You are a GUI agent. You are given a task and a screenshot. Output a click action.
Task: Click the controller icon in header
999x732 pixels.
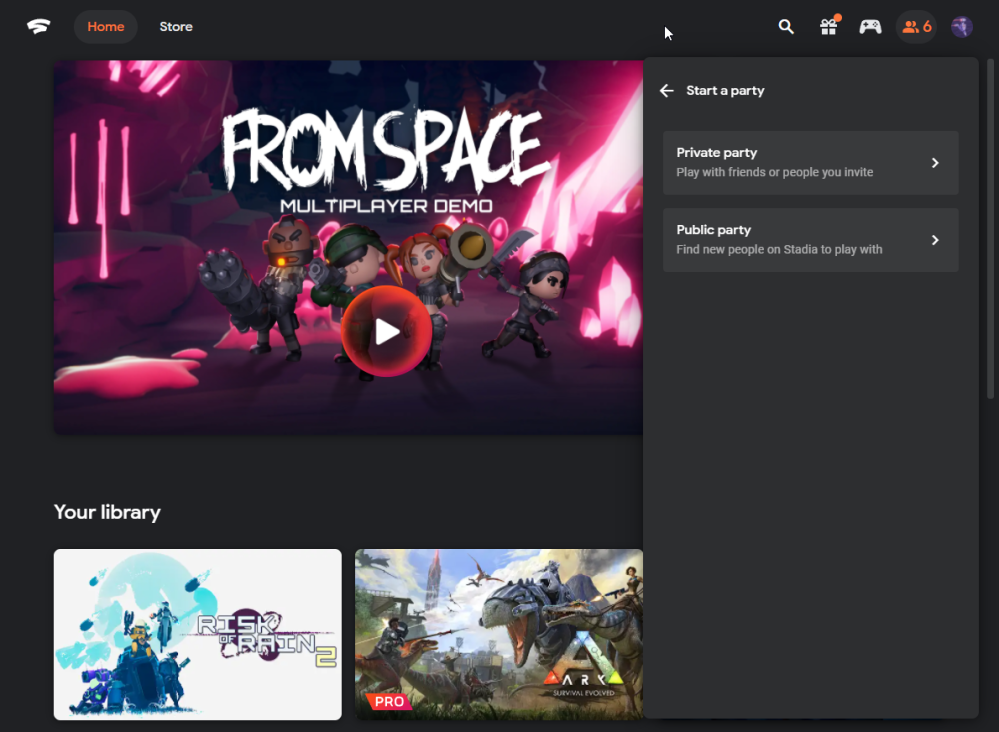coord(871,27)
